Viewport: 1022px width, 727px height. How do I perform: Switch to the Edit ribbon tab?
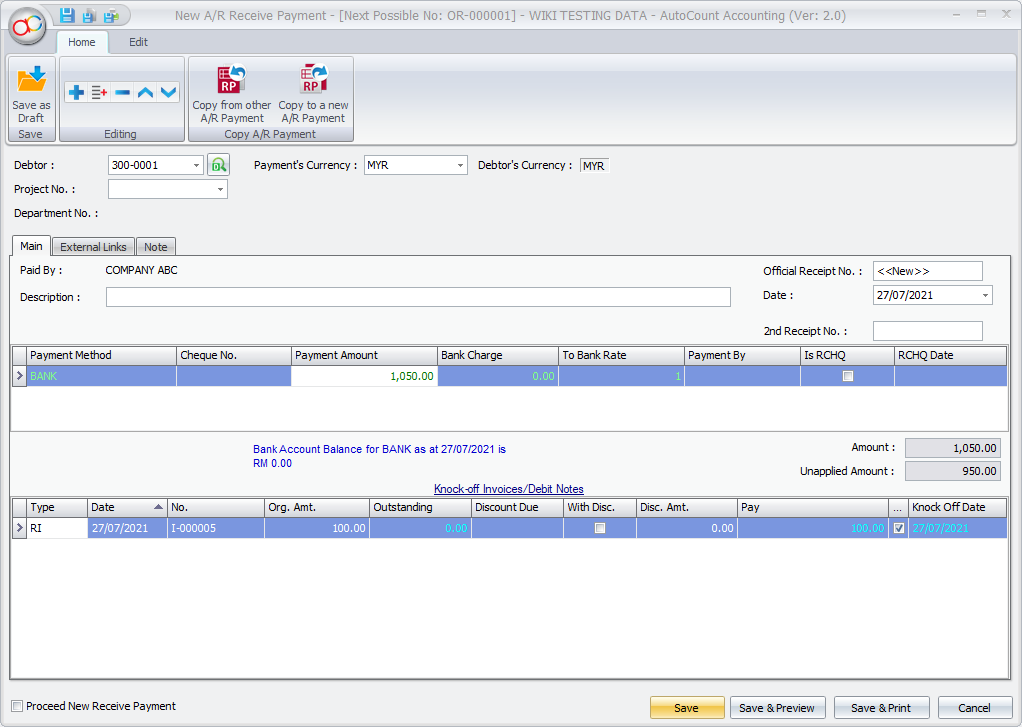[138, 42]
